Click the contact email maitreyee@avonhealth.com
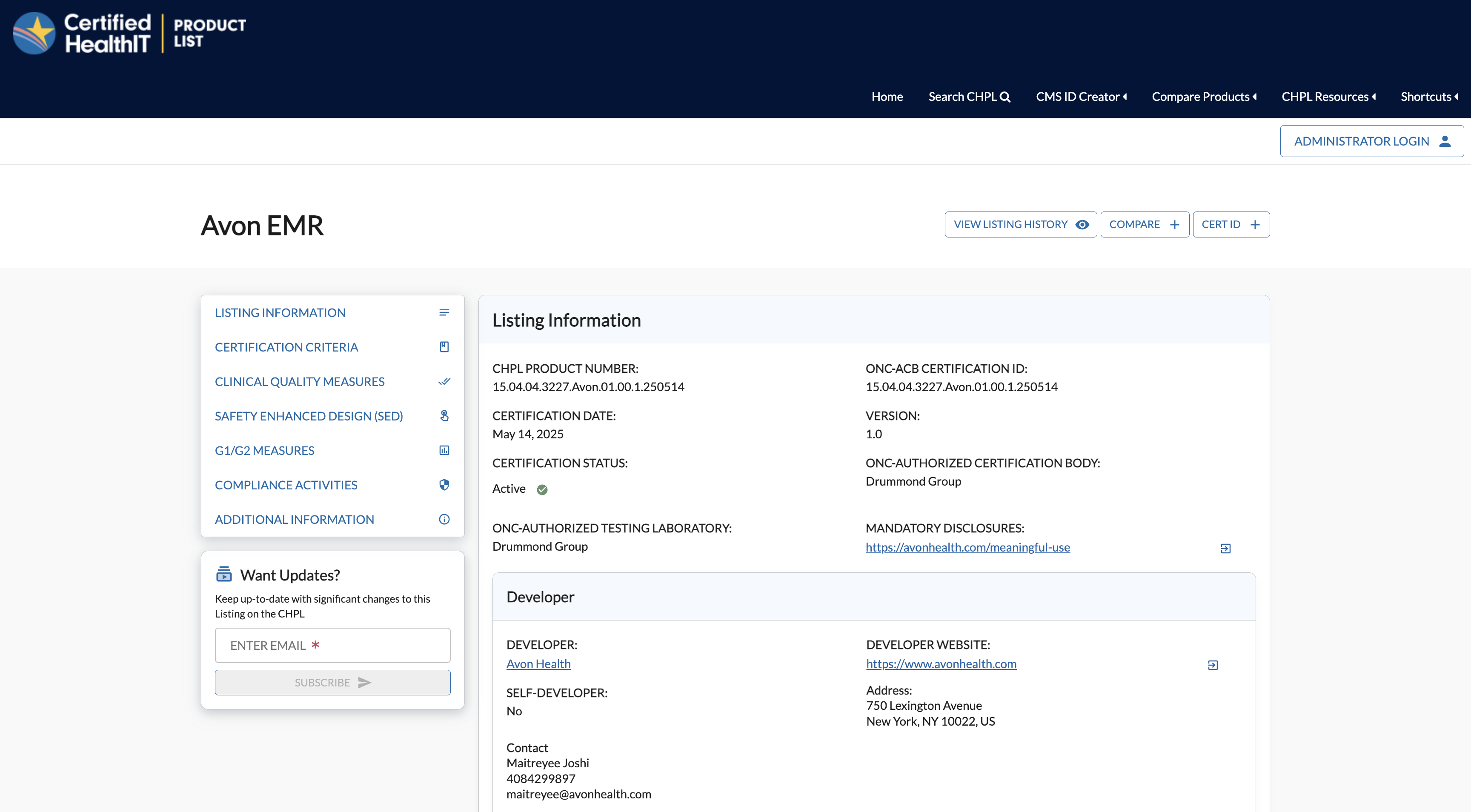This screenshot has width=1471, height=812. (x=578, y=794)
